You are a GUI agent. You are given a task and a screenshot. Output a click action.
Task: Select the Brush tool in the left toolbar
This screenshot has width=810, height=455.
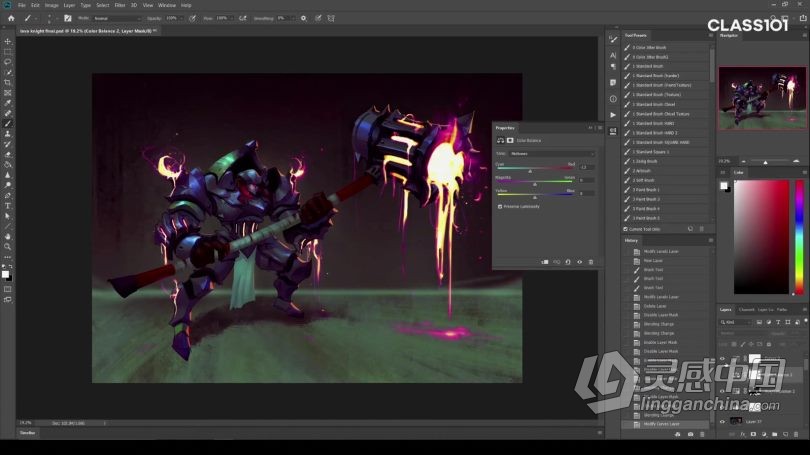[x=7, y=124]
